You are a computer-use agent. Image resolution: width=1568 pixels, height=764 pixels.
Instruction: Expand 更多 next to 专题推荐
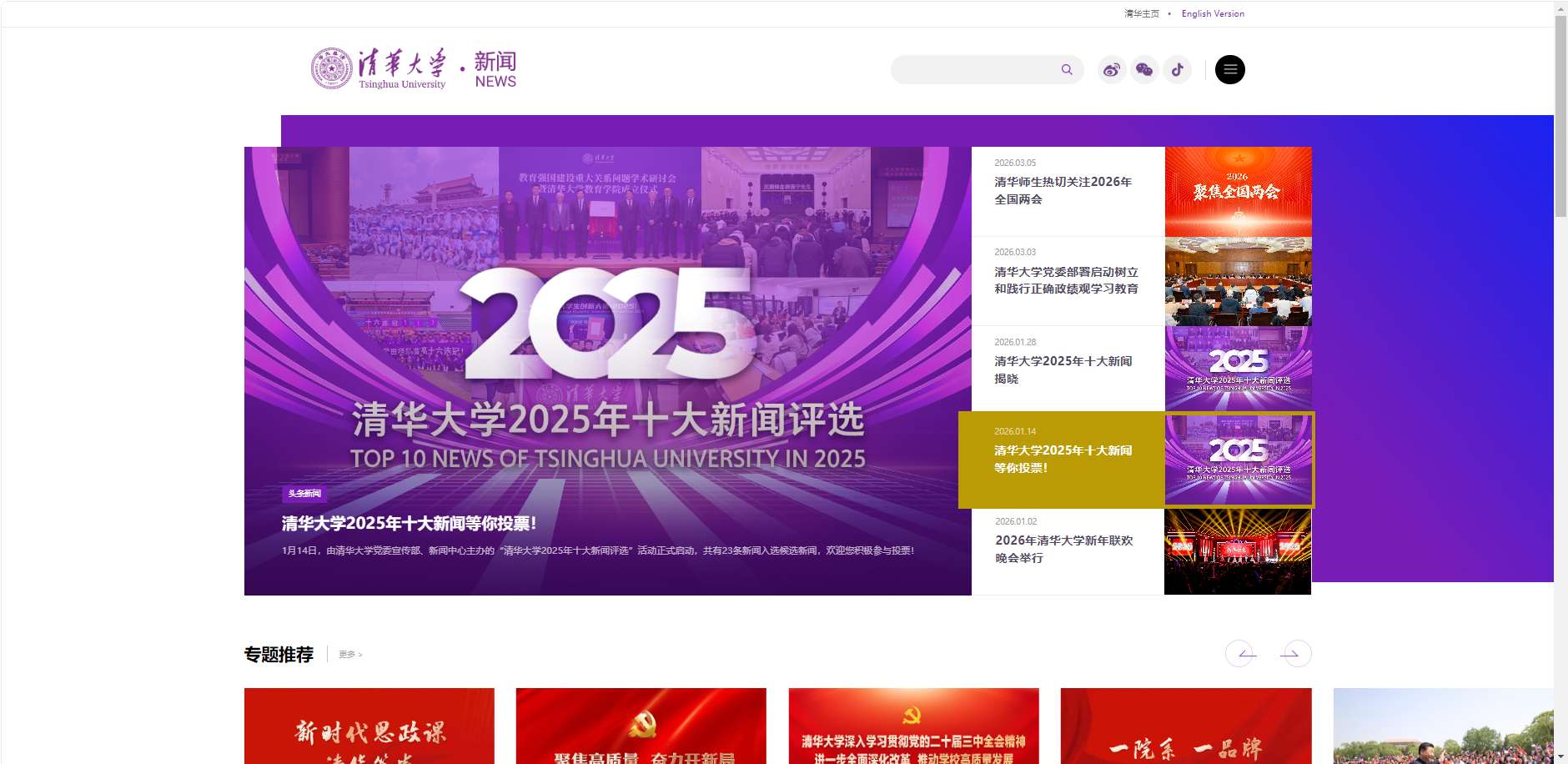tap(350, 655)
